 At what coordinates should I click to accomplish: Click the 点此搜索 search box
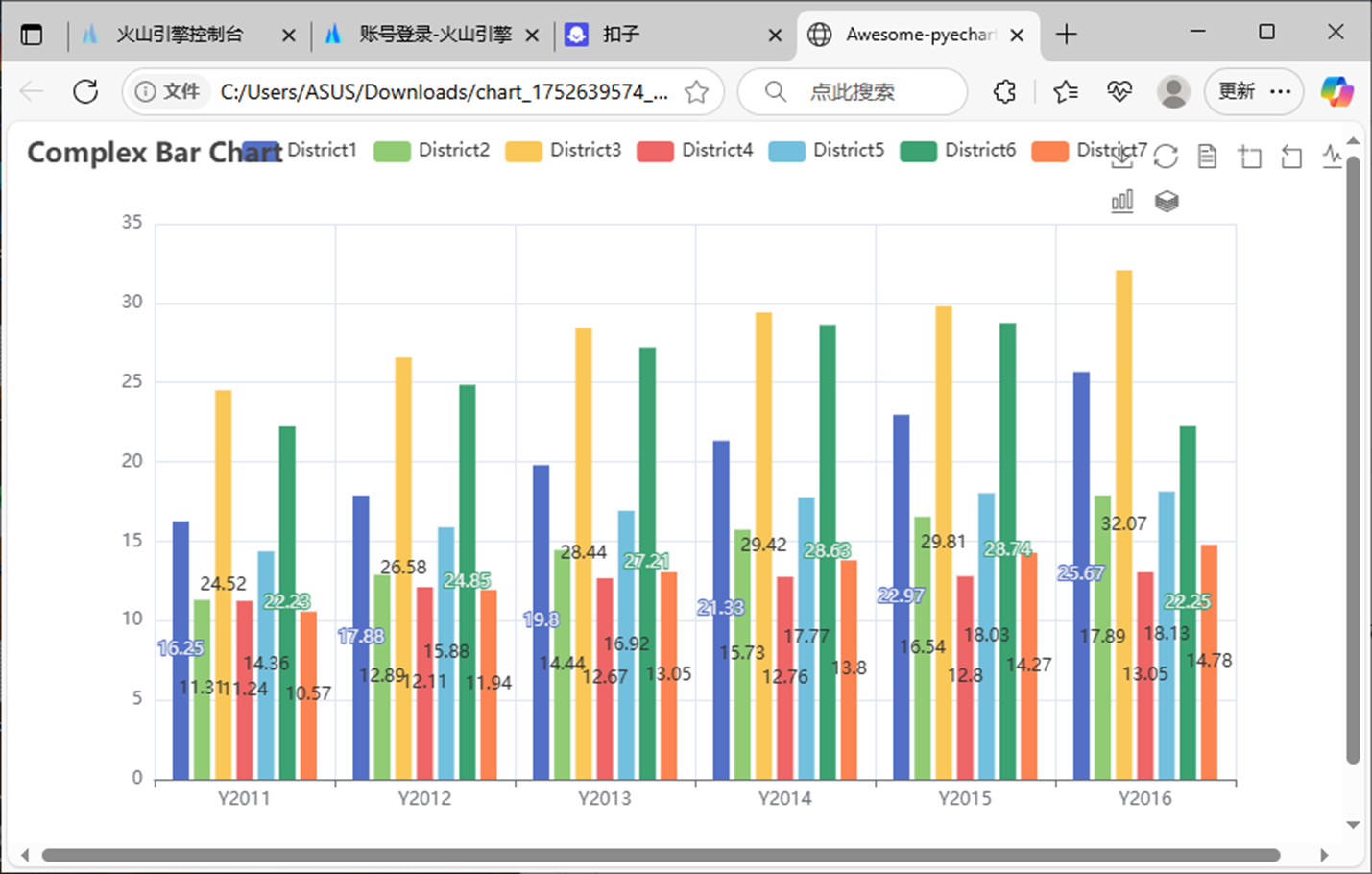coord(852,91)
